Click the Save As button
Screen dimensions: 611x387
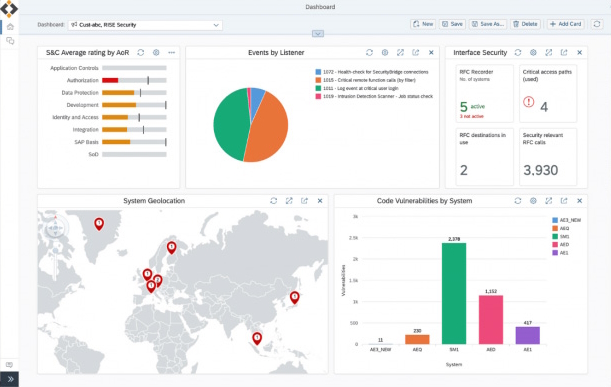click(488, 24)
